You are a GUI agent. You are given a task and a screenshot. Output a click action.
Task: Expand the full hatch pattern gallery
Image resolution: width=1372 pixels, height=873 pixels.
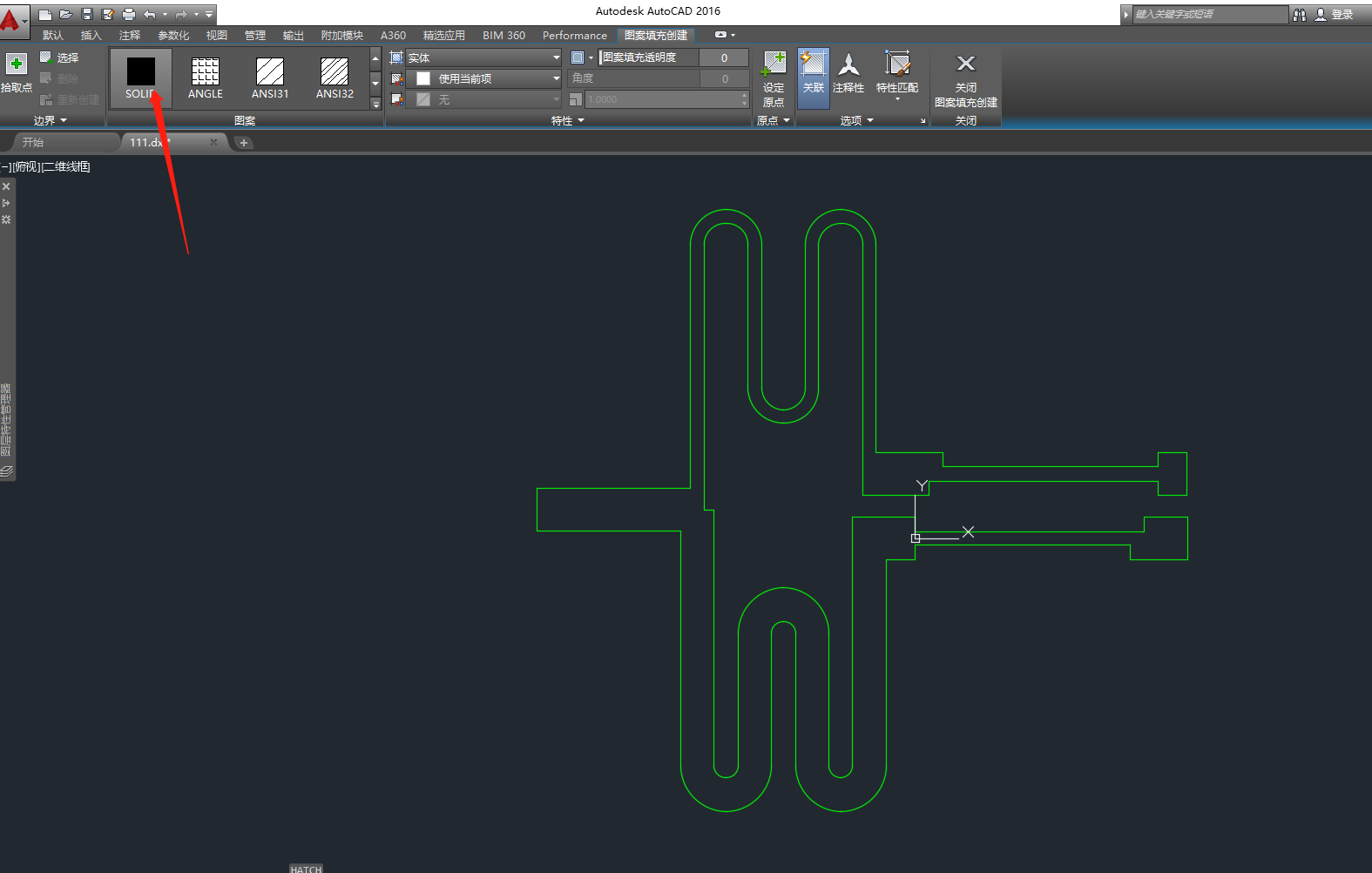click(375, 103)
